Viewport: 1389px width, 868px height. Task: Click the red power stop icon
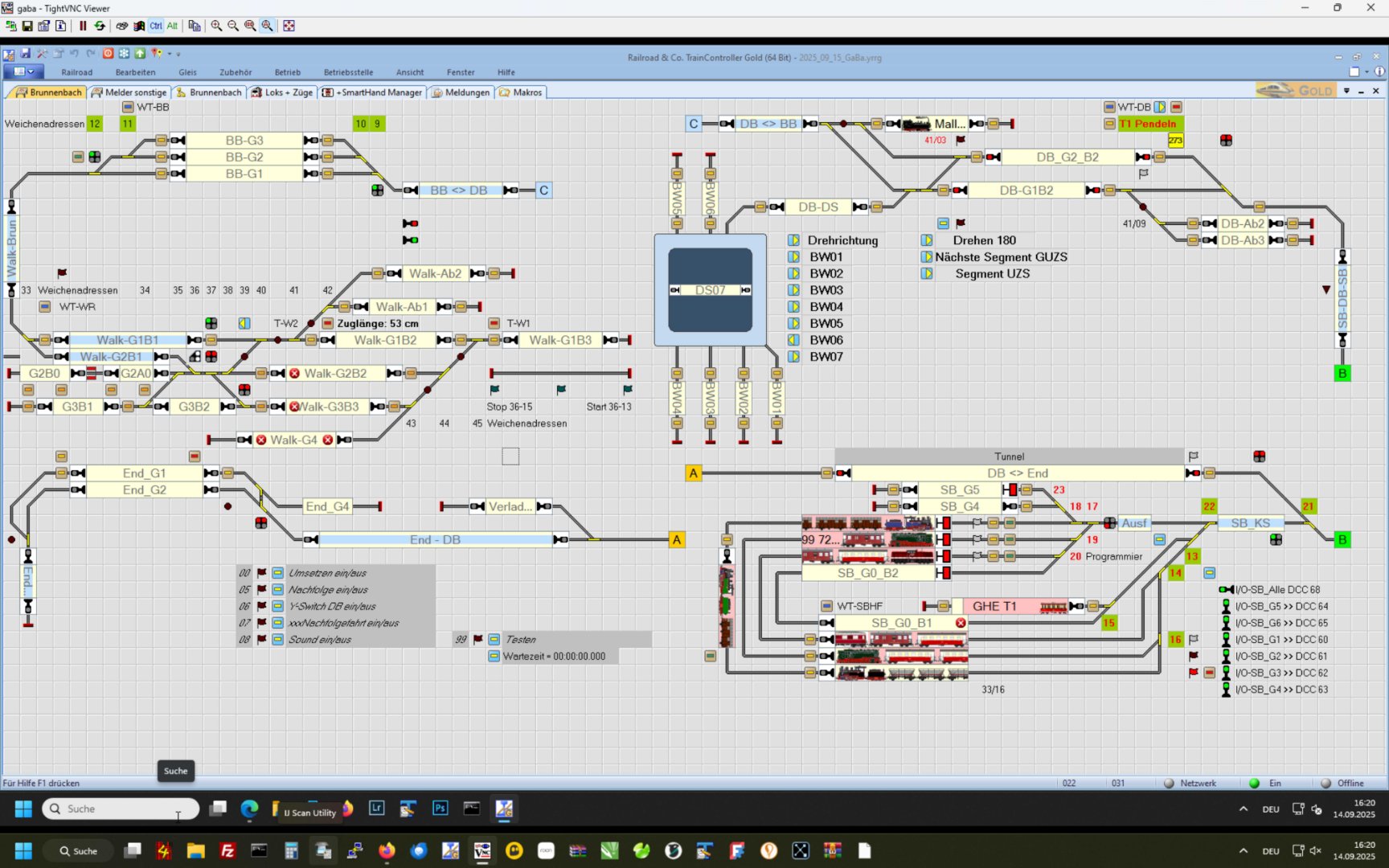[x=108, y=54]
